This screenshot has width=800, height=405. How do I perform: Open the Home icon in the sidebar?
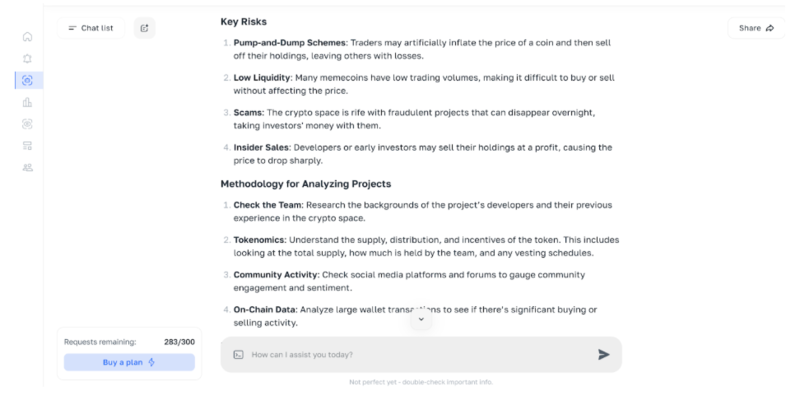pos(27,37)
